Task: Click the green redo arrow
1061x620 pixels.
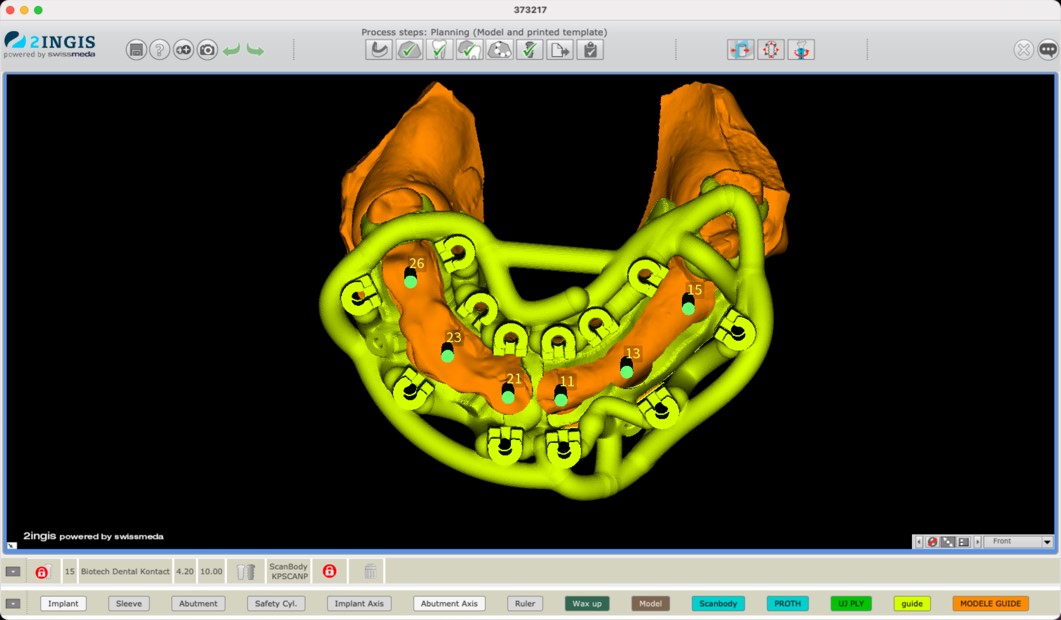Action: [x=255, y=49]
